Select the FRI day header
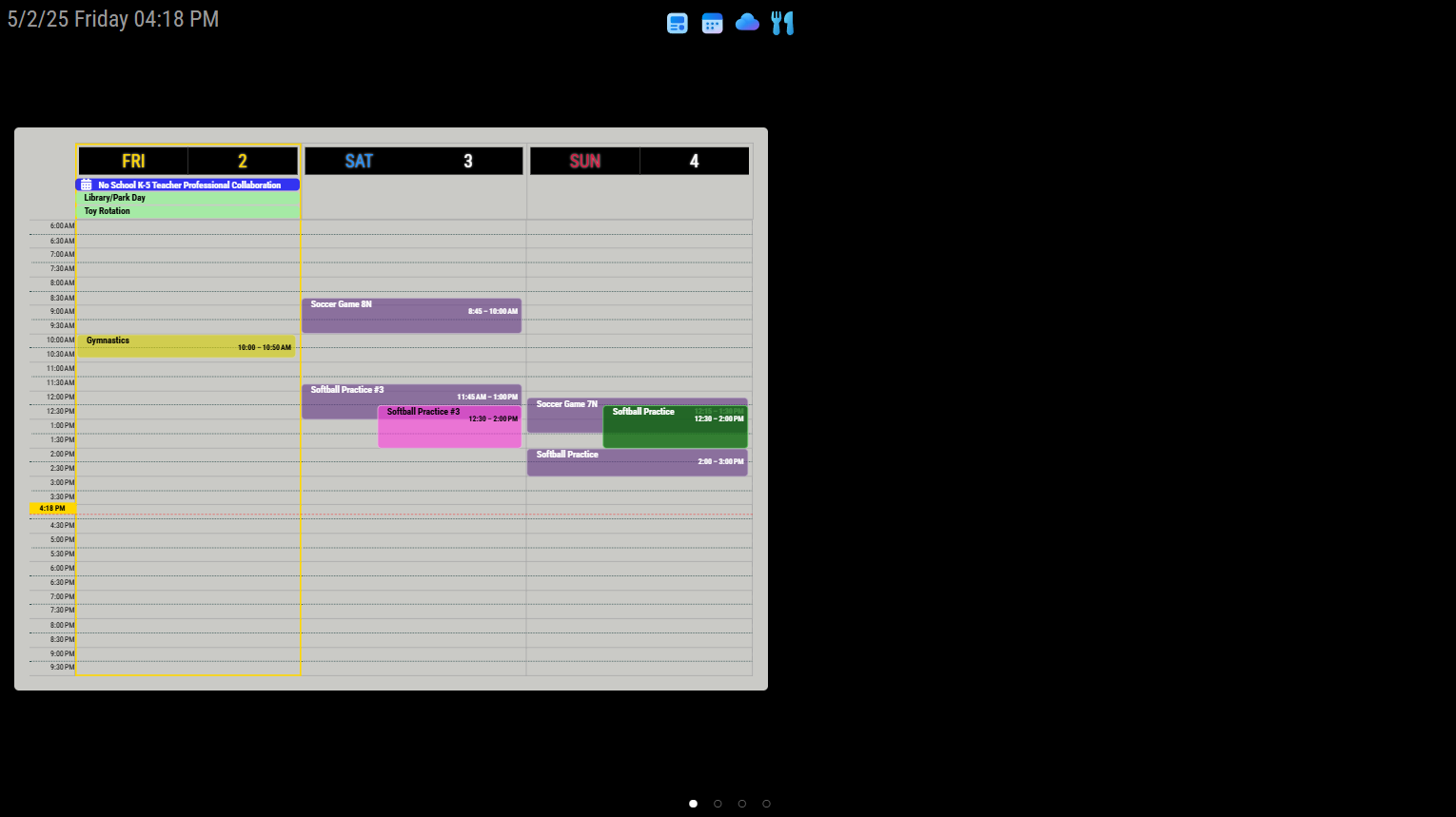The height and width of the screenshot is (817, 1456). [133, 161]
